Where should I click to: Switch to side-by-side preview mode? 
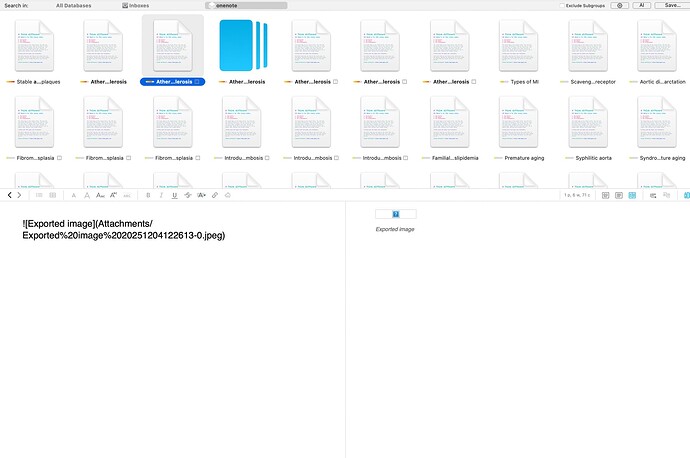pos(632,195)
